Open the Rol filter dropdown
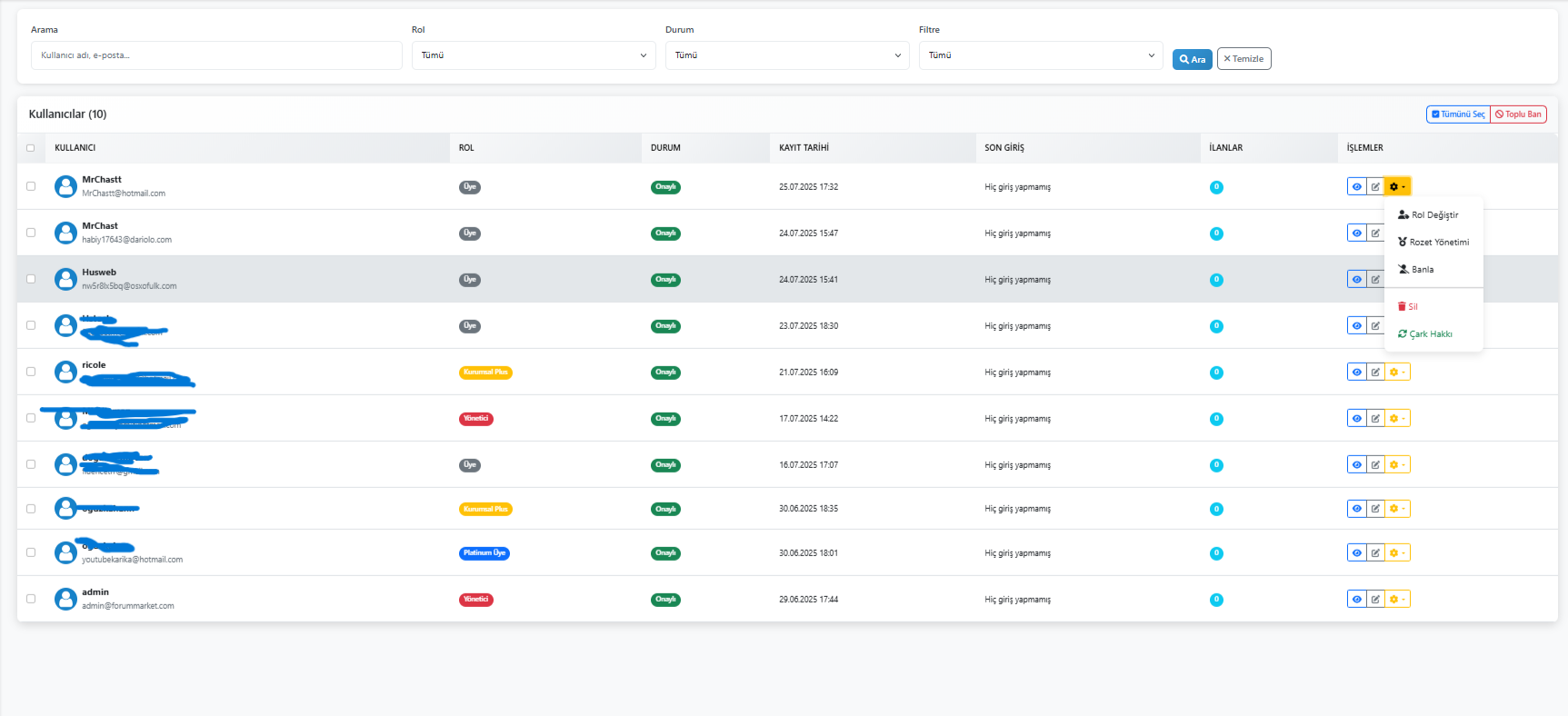Viewport: 1568px width, 716px height. pyautogui.click(x=534, y=55)
